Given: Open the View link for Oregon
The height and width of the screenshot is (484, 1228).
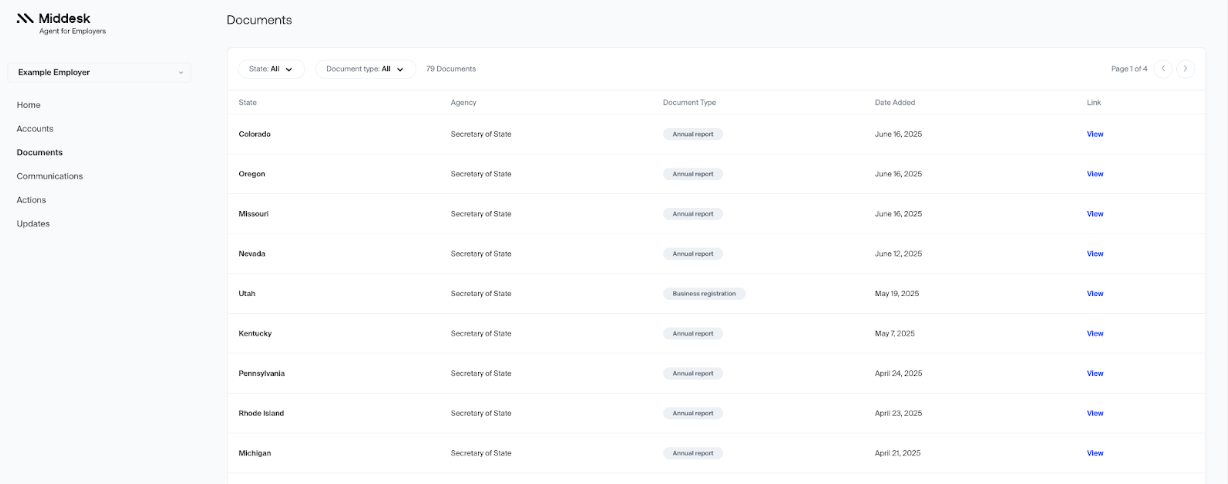Looking at the screenshot, I should [x=1095, y=174].
